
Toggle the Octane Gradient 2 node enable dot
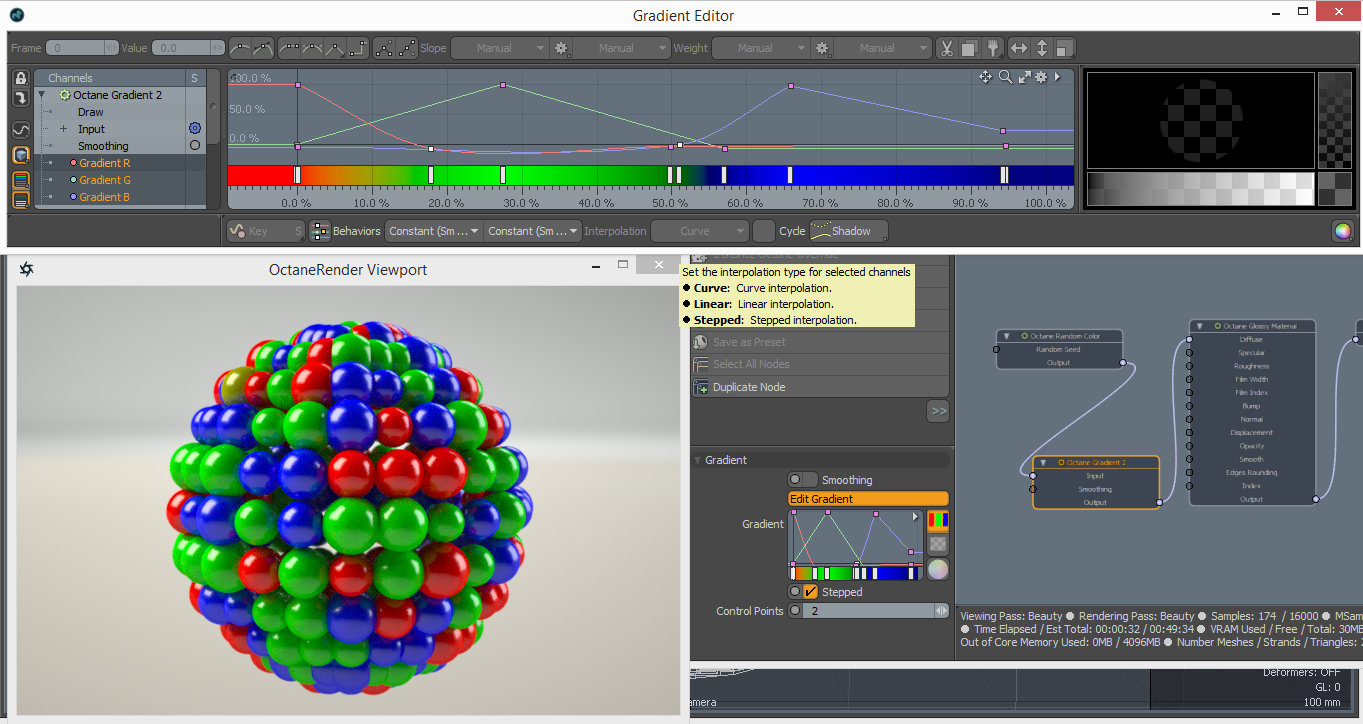1061,463
